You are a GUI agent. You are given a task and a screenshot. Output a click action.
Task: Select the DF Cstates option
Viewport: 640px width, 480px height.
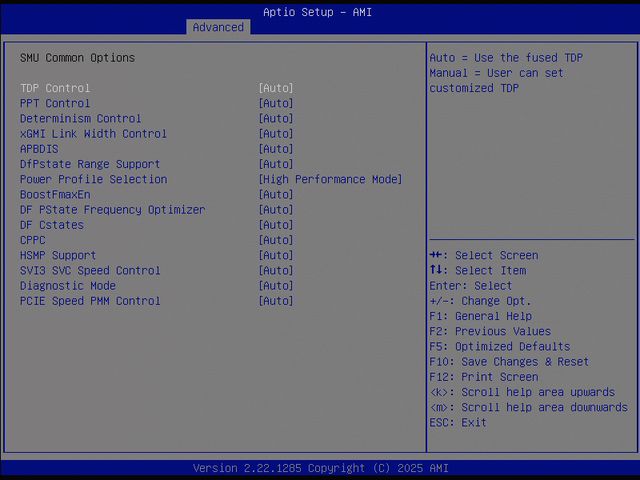point(52,225)
